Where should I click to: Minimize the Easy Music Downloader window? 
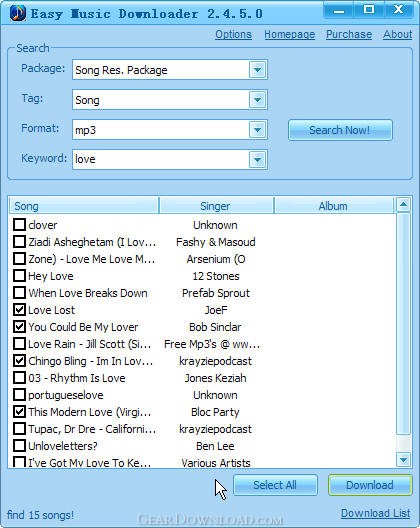[x=338, y=10]
